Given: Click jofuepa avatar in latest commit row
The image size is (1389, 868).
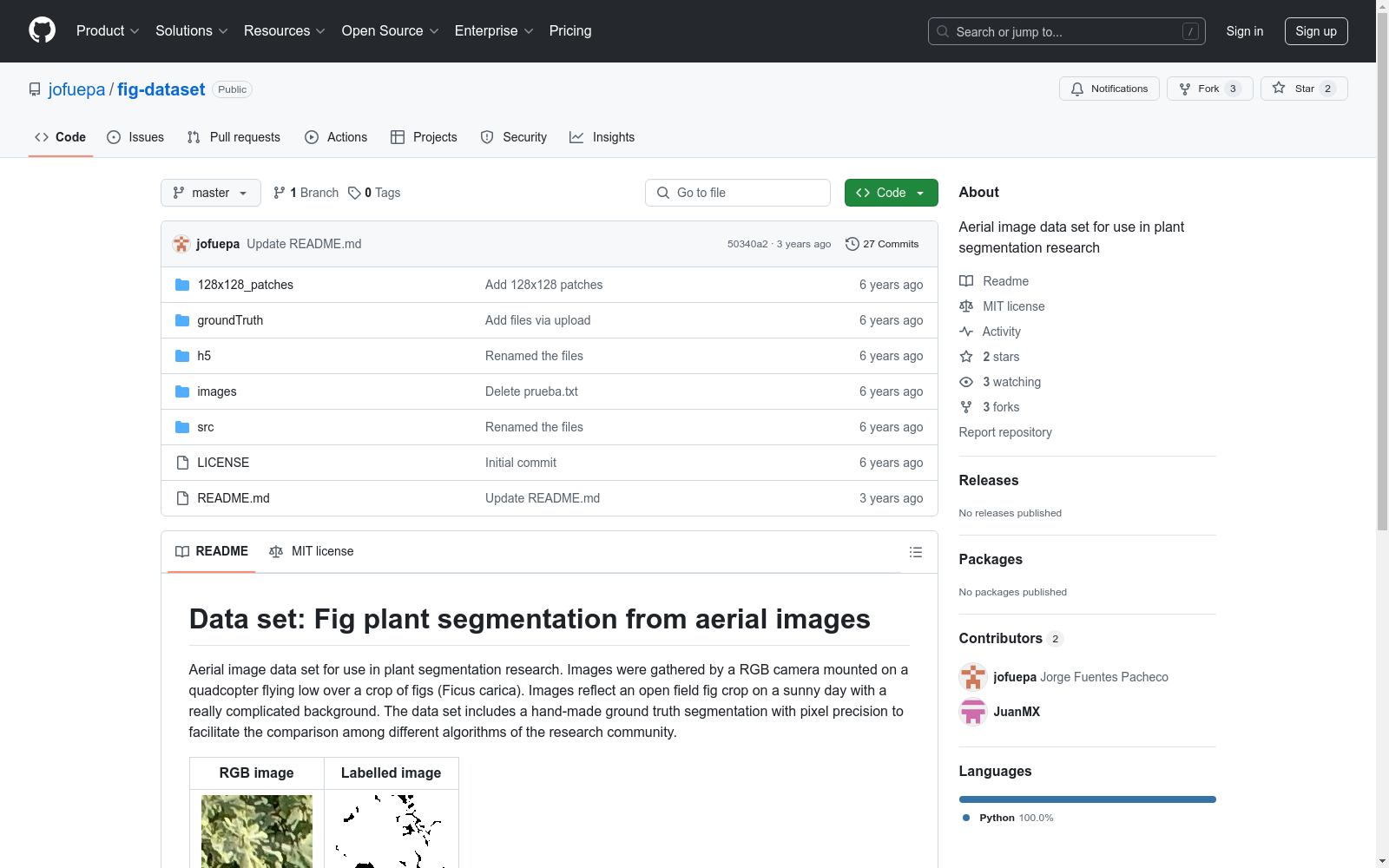Looking at the screenshot, I should pos(181,244).
